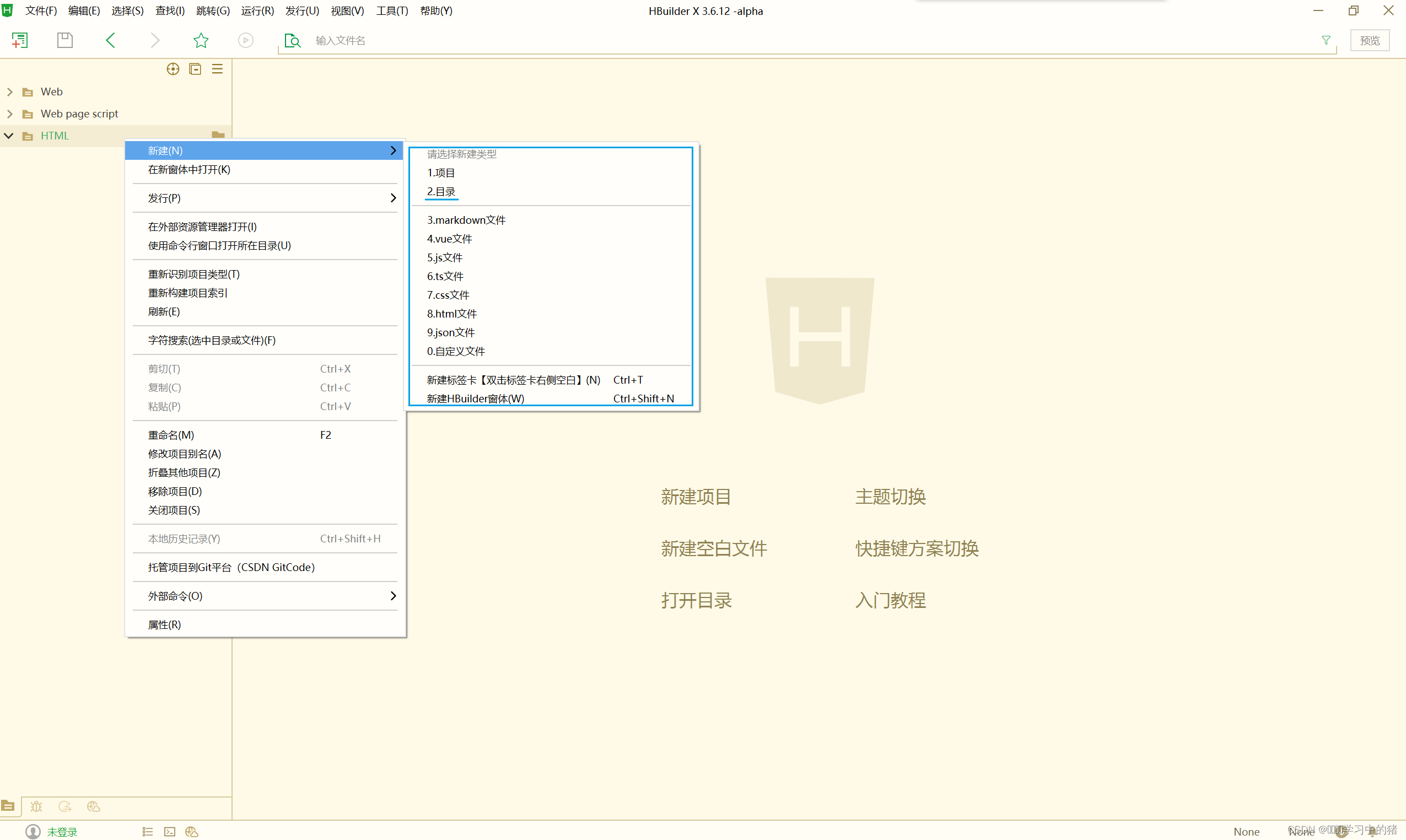Click the 新建项目 link on welcome page
Screen dimensions: 1406x840
(x=696, y=497)
